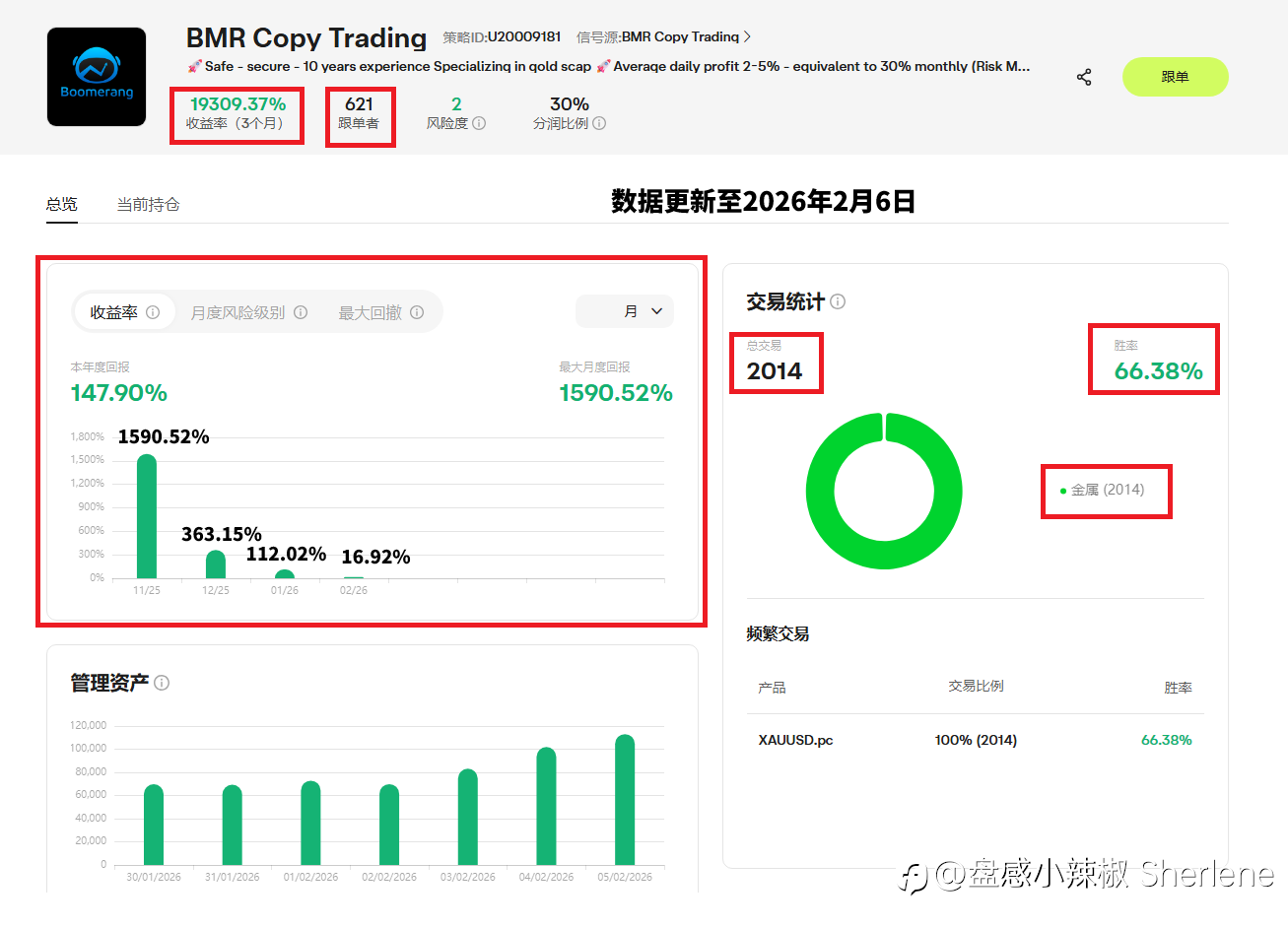Click info icon beside 最大回撤
This screenshot has width=1288, height=928.
click(417, 312)
